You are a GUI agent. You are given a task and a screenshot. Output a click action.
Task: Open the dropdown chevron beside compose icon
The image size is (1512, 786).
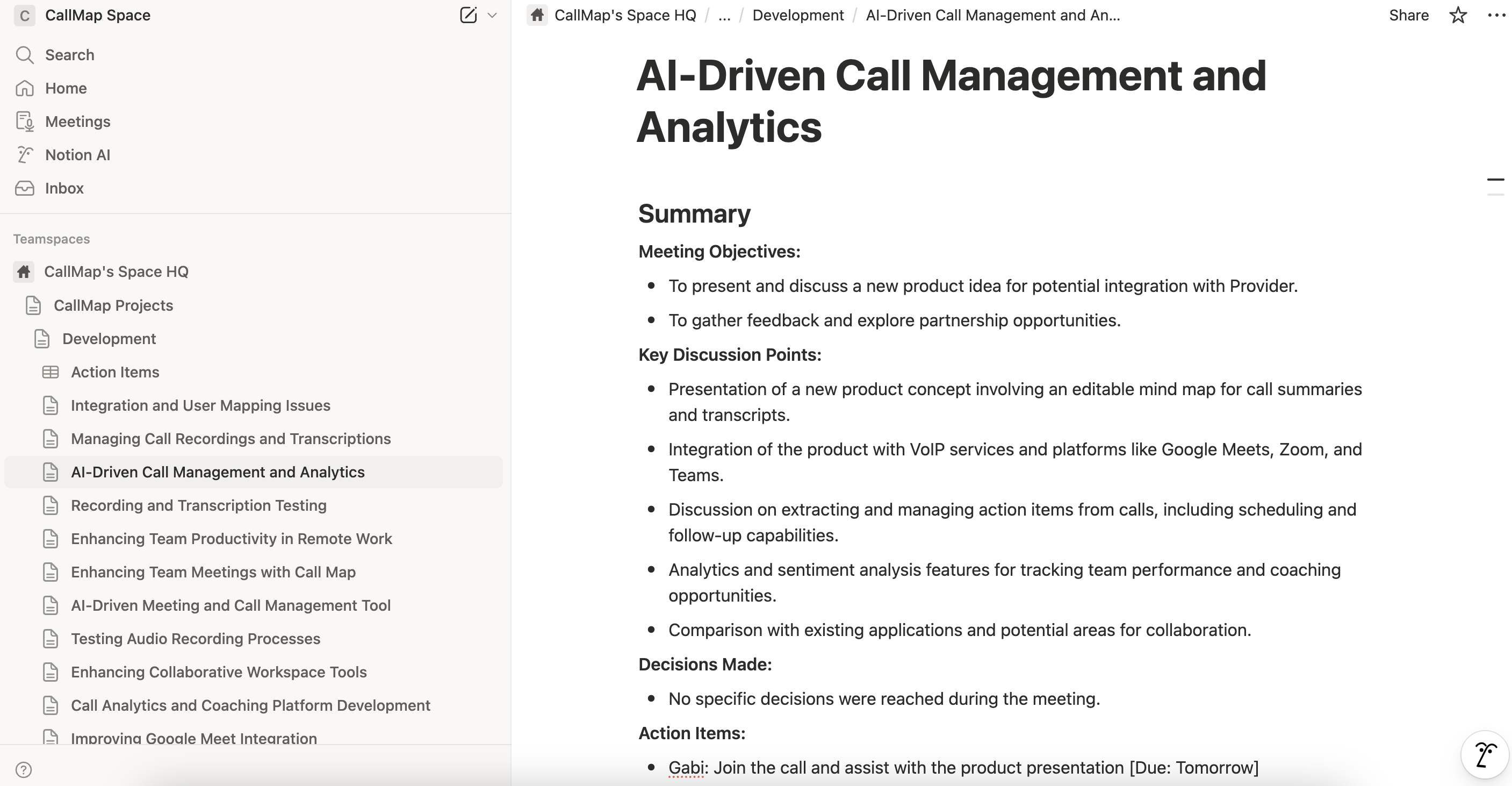click(x=493, y=15)
